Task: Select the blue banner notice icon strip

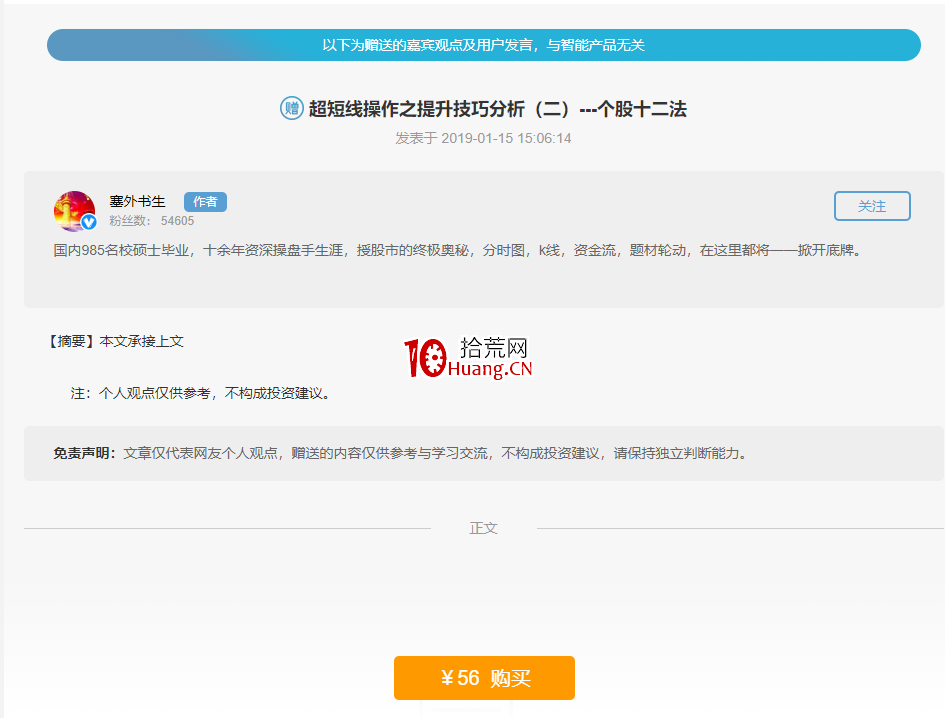Action: pos(484,44)
